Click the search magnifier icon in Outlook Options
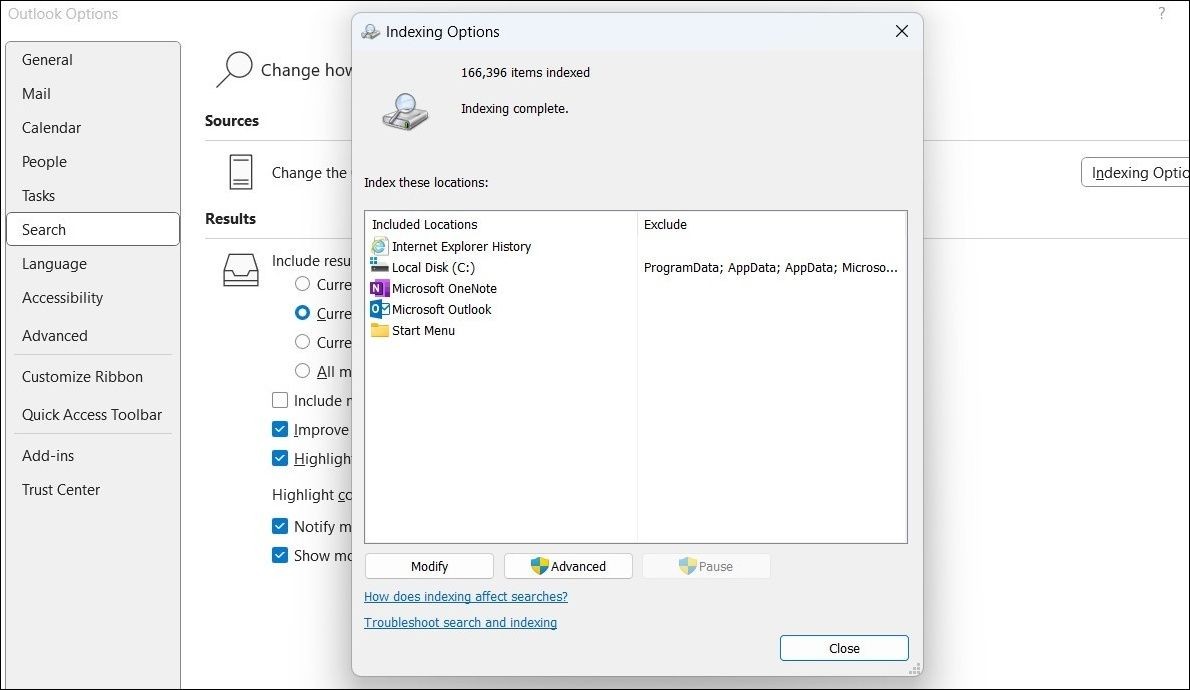The height and width of the screenshot is (690, 1190). coord(235,70)
